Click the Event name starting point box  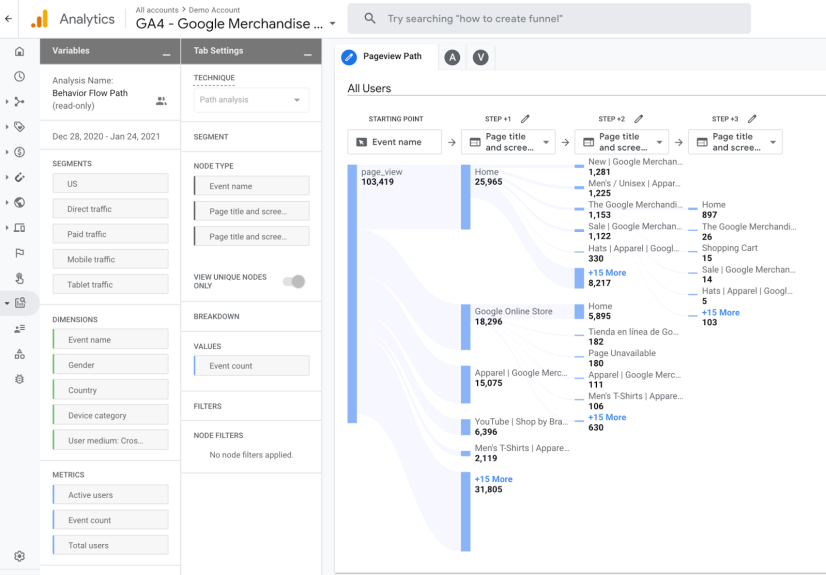point(395,142)
